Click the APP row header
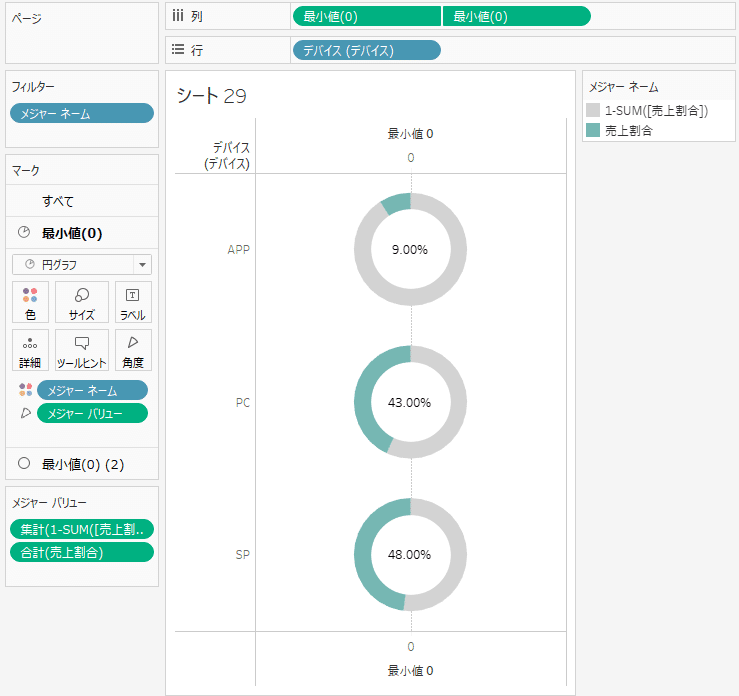The height and width of the screenshot is (696, 739). [238, 249]
